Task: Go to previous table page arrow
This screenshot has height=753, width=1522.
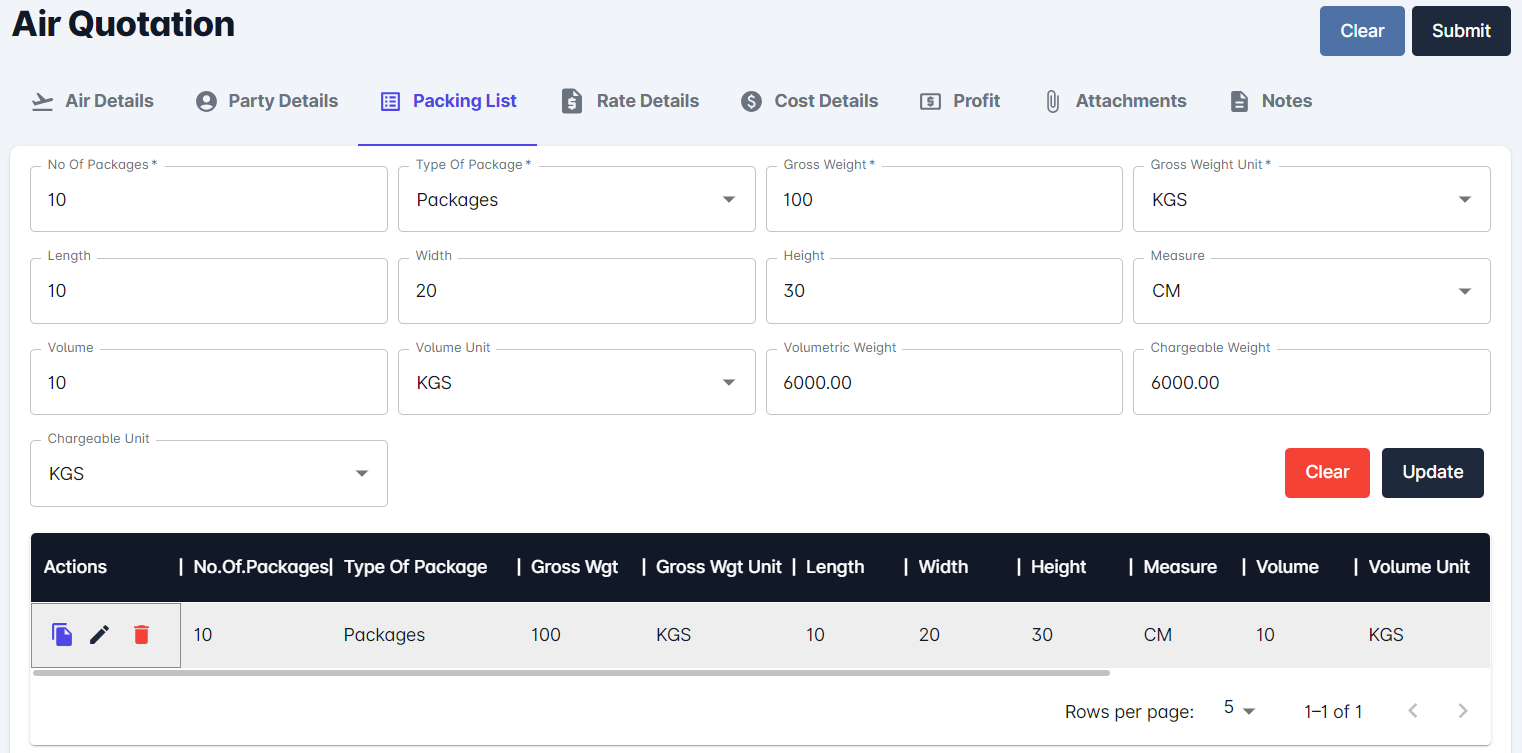Action: click(x=1413, y=711)
